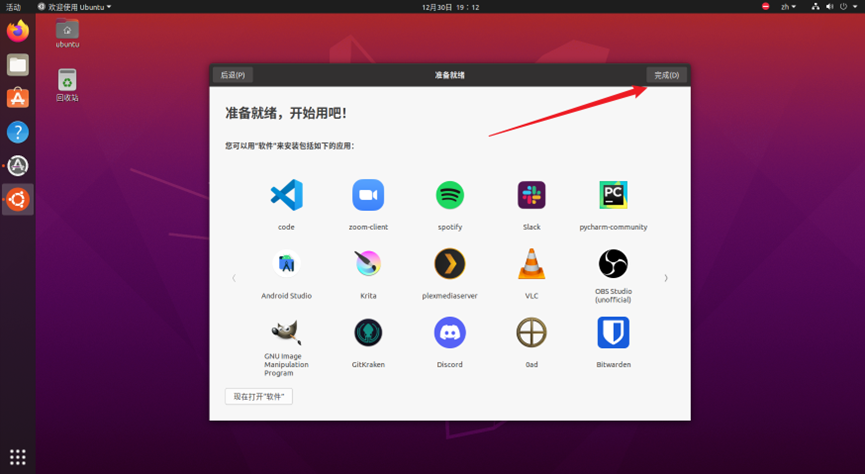The image size is (865, 474).
Task: Click the Bitwarden app label
Action: pyautogui.click(x=613, y=364)
